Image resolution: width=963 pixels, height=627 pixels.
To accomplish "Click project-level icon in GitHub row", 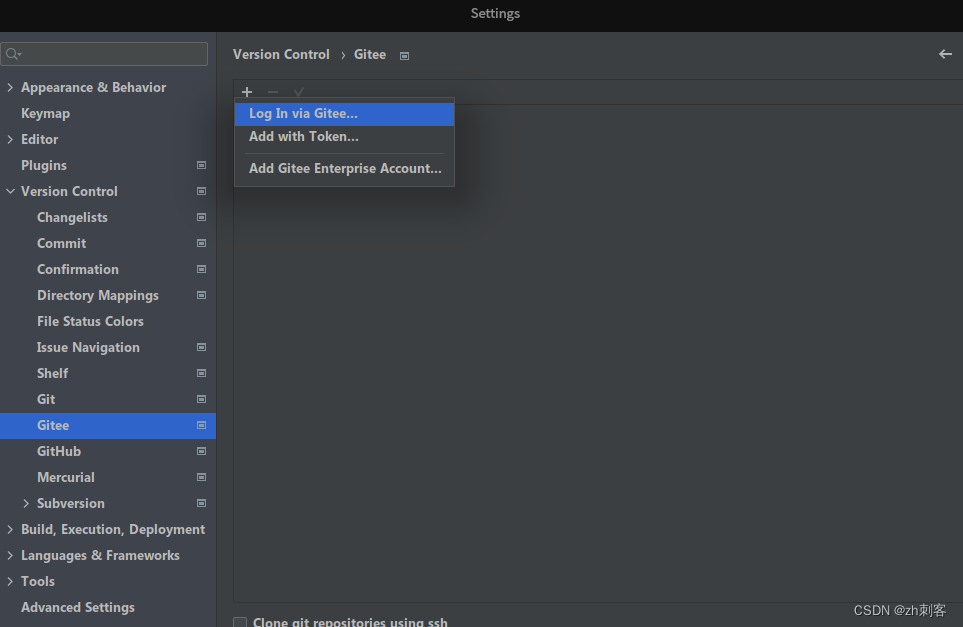I will 201,451.
